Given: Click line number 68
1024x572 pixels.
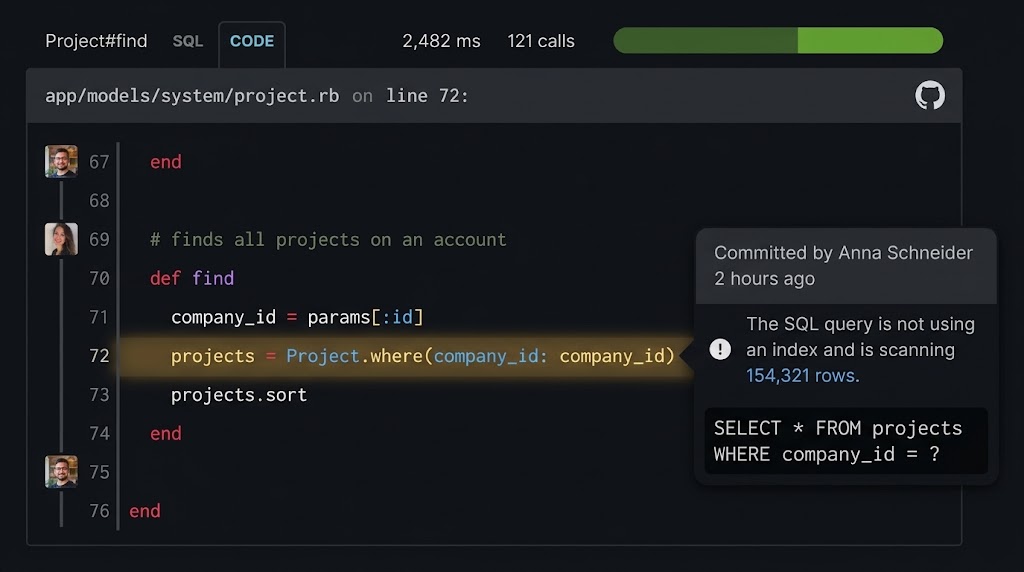Looking at the screenshot, I should coord(99,200).
